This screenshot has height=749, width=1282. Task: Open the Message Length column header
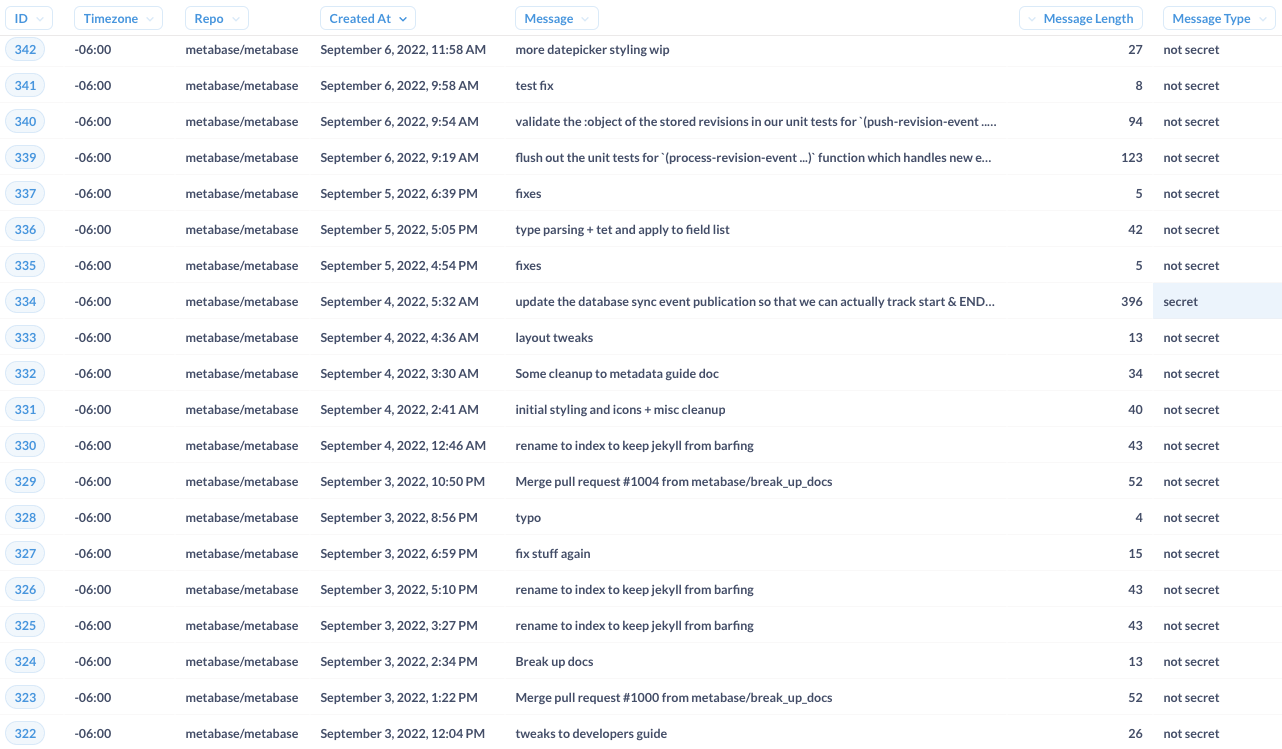coord(1081,18)
